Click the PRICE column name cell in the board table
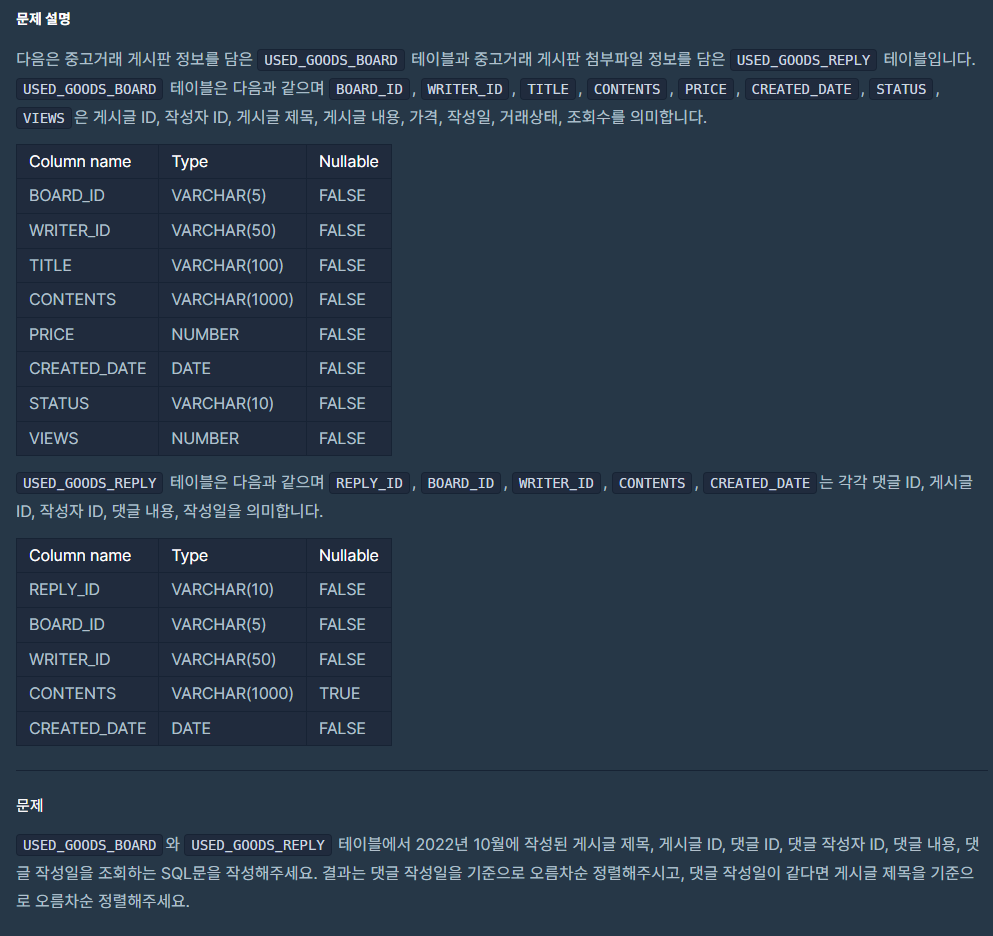The height and width of the screenshot is (936, 993). [x=87, y=334]
